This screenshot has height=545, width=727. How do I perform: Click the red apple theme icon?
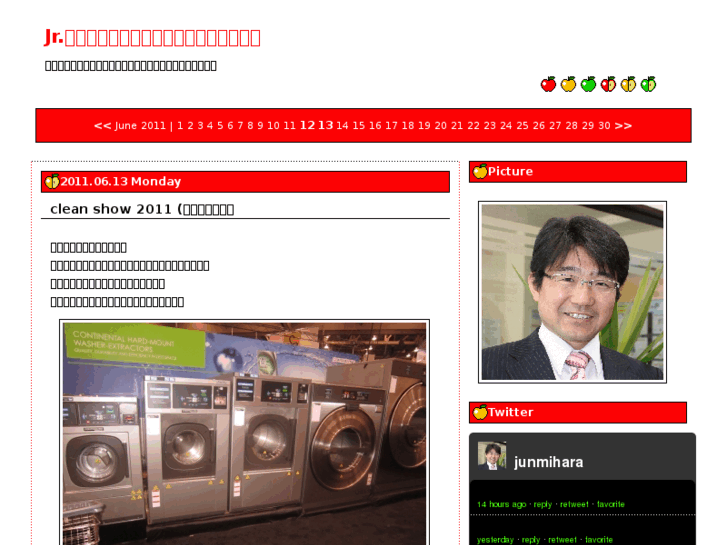[548, 84]
